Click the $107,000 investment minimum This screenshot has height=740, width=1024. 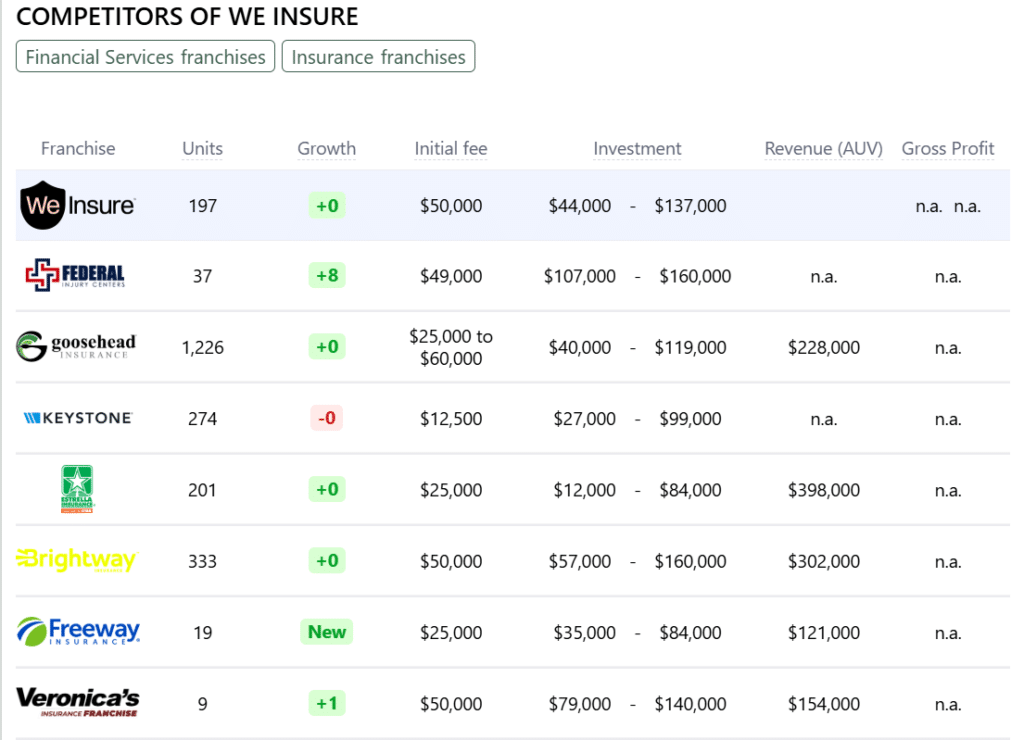(x=580, y=276)
